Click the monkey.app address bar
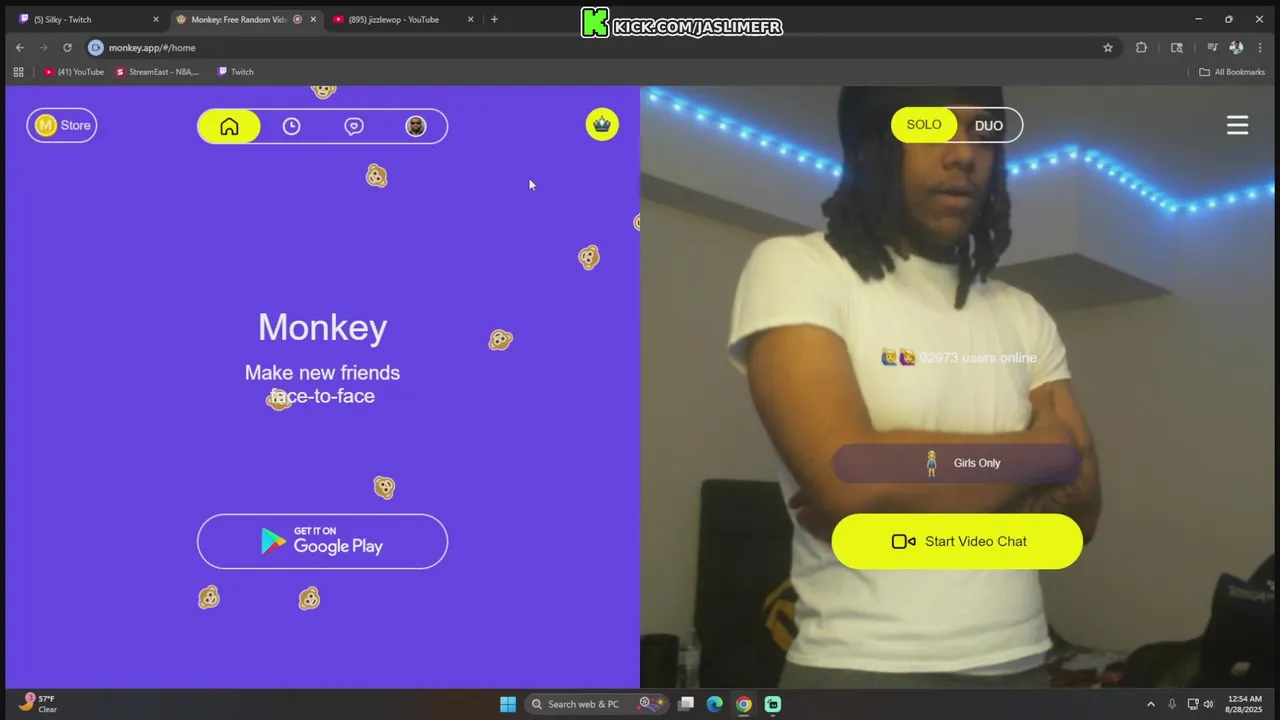 [x=600, y=47]
